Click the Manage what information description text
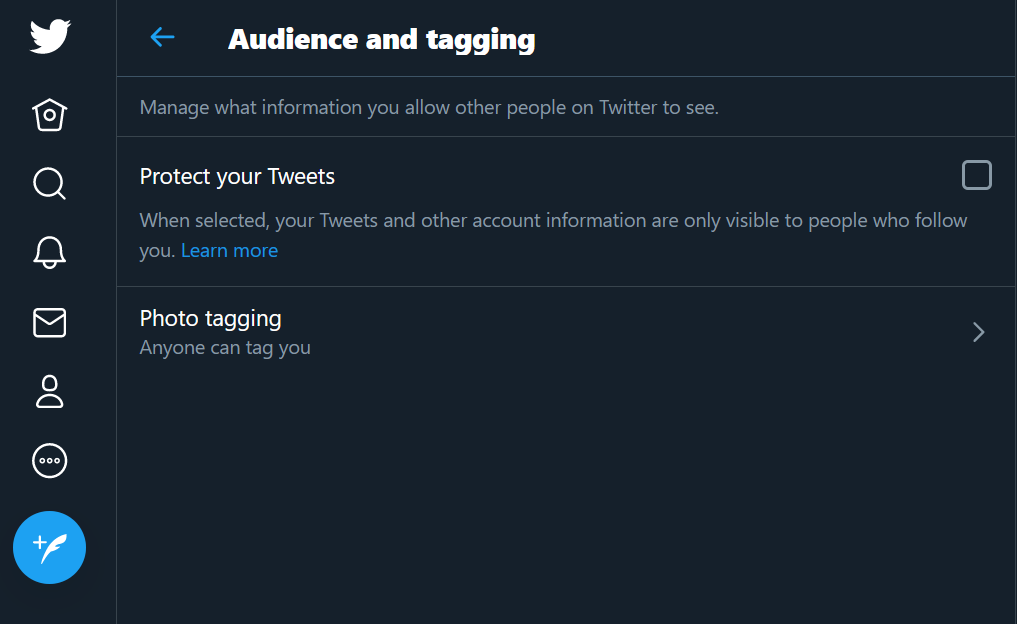 point(428,107)
